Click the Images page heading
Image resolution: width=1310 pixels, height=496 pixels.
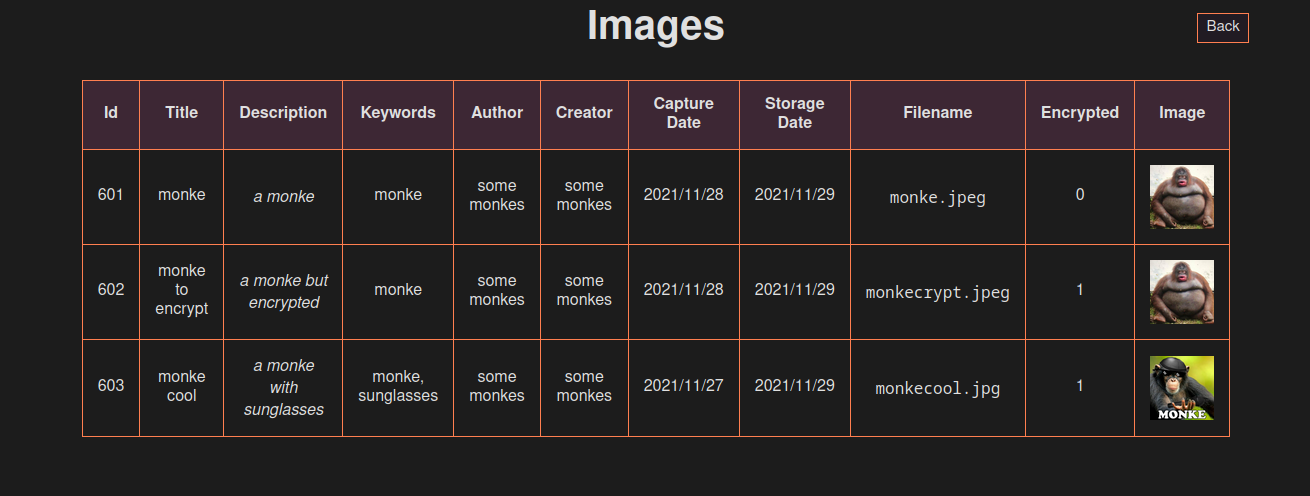tap(655, 26)
